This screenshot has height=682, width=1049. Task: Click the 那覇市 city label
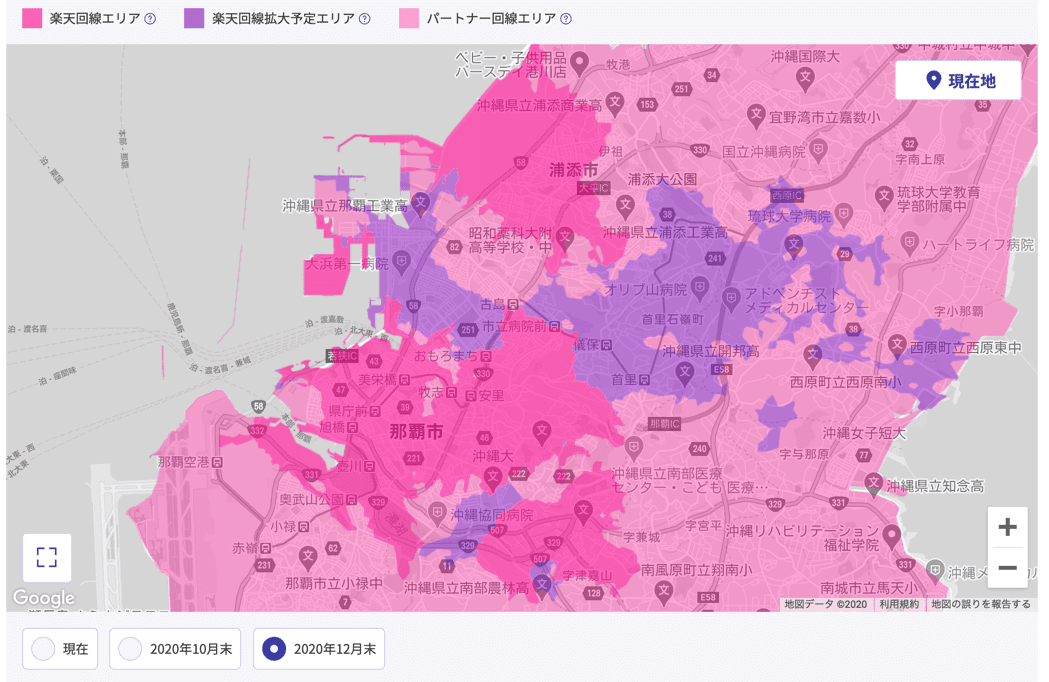coord(416,432)
